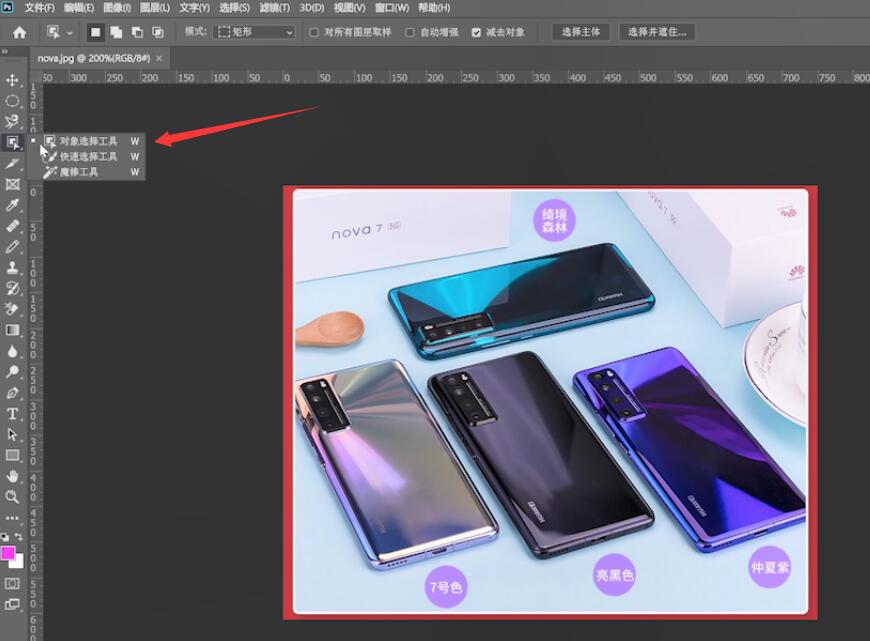Select the Frame tool
Image resolution: width=870 pixels, height=641 pixels.
(12, 184)
